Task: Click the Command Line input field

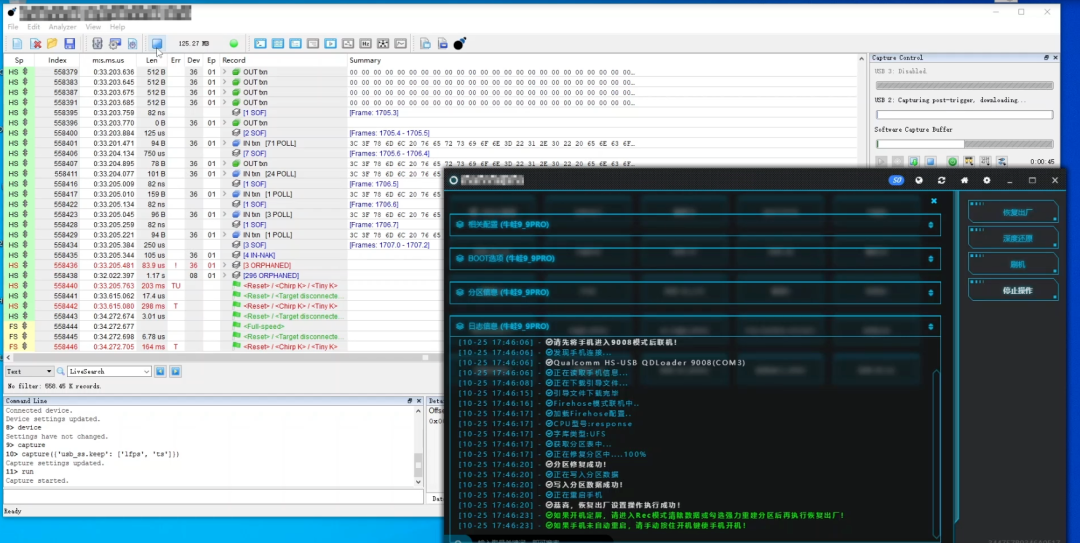Action: tap(214, 496)
